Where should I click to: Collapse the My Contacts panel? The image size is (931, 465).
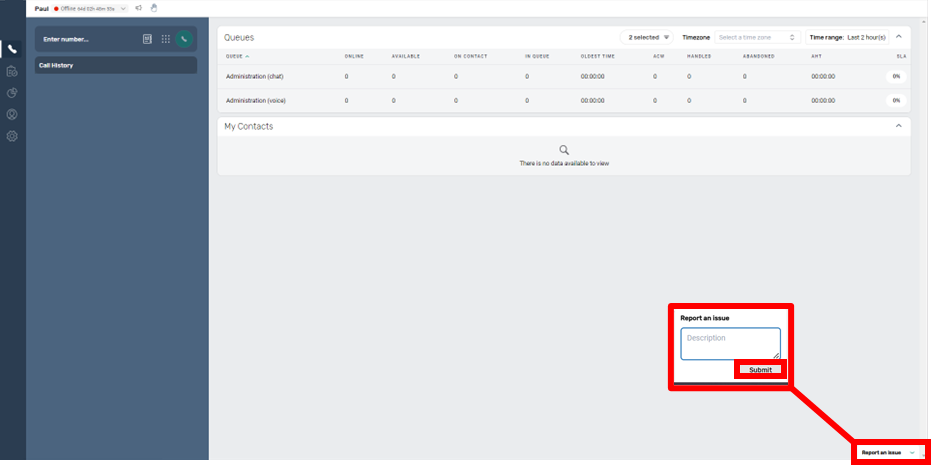pyautogui.click(x=898, y=126)
